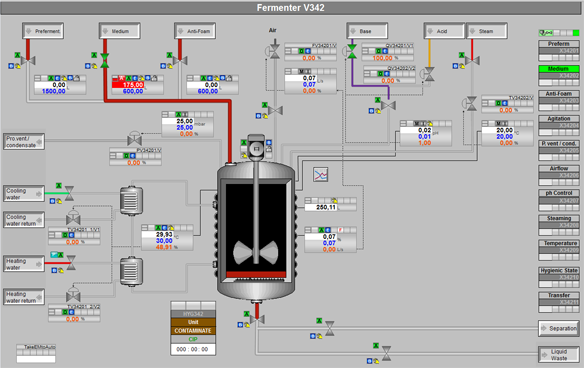Image resolution: width=584 pixels, height=368 pixels.
Task: Click the agitator motor on top of fermenter
Action: pyautogui.click(x=256, y=148)
